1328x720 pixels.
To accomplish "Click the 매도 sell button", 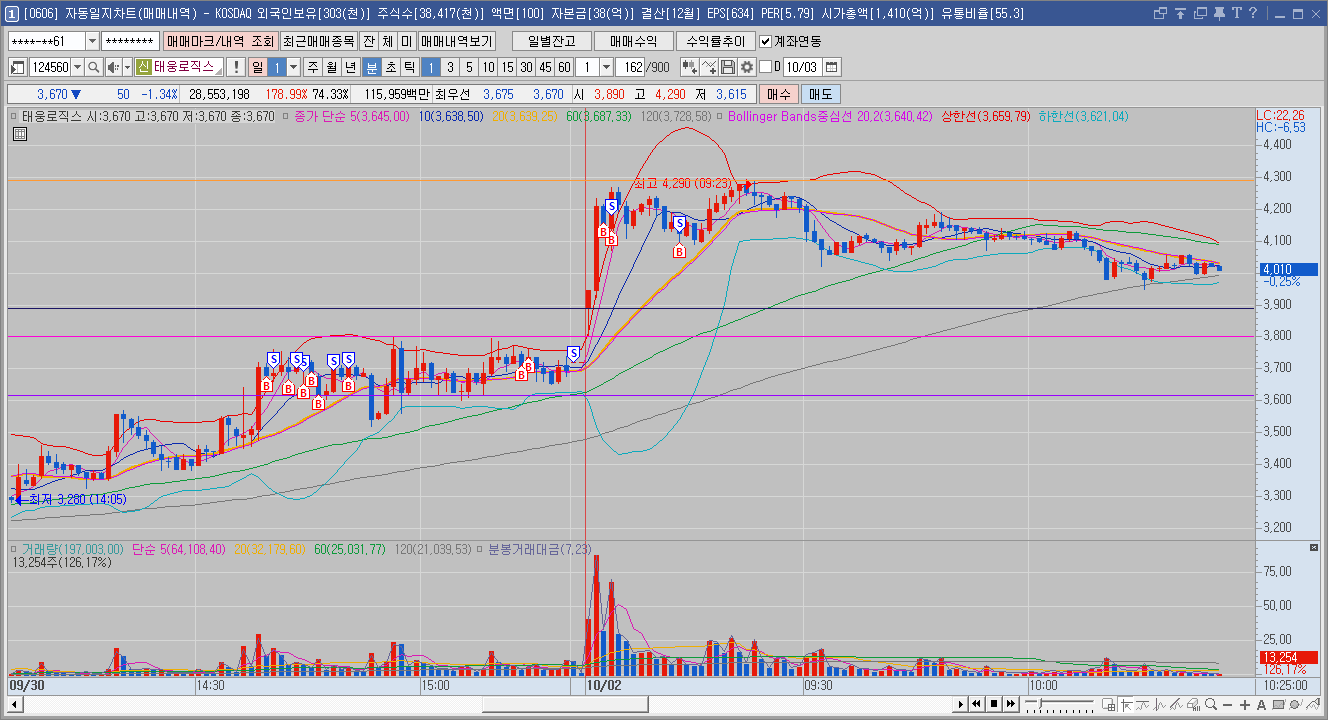I will point(820,94).
